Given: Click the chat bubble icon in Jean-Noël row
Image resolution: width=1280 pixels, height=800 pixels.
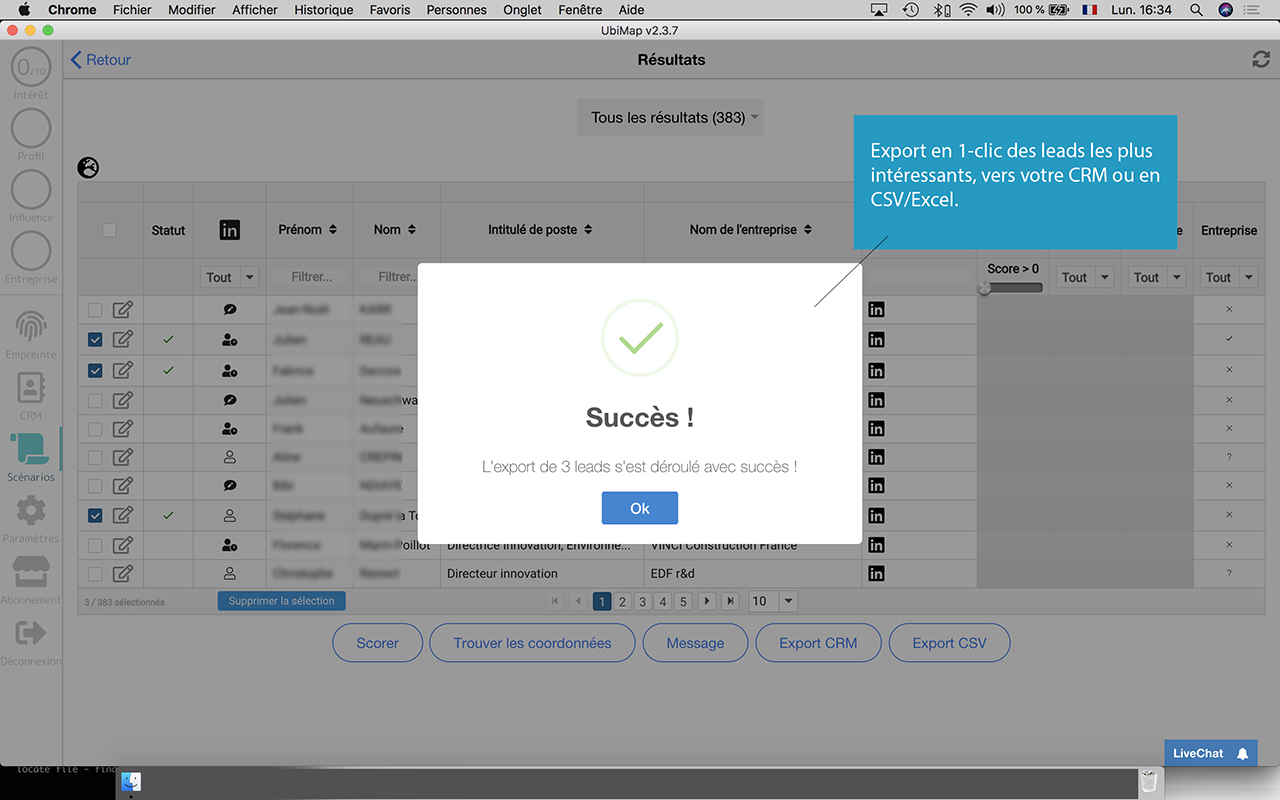Looking at the screenshot, I should (230, 310).
